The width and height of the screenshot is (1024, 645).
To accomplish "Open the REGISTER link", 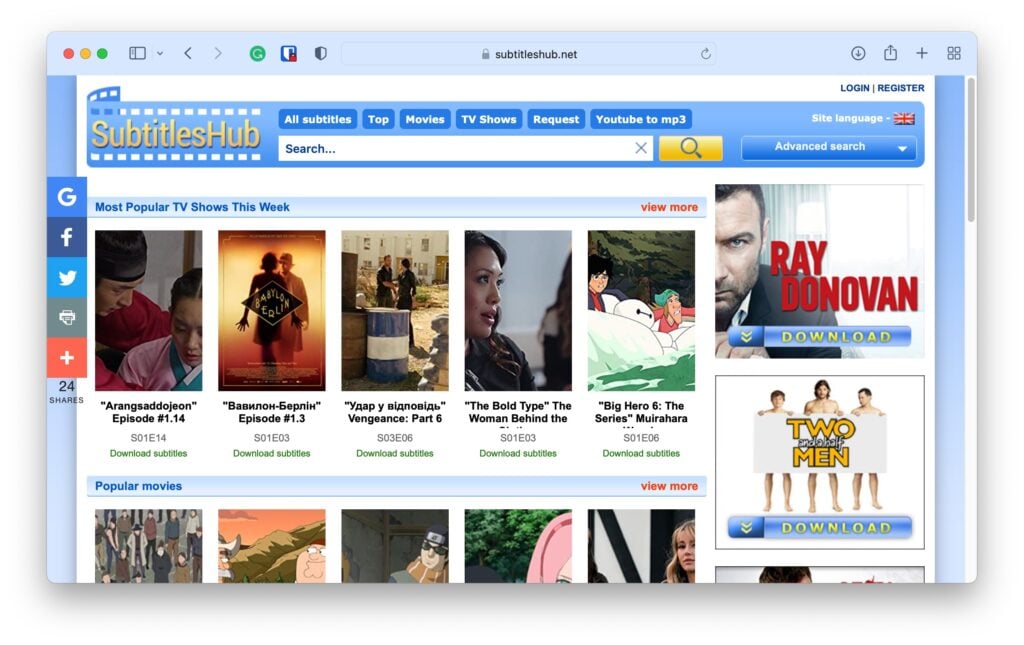I will [901, 88].
